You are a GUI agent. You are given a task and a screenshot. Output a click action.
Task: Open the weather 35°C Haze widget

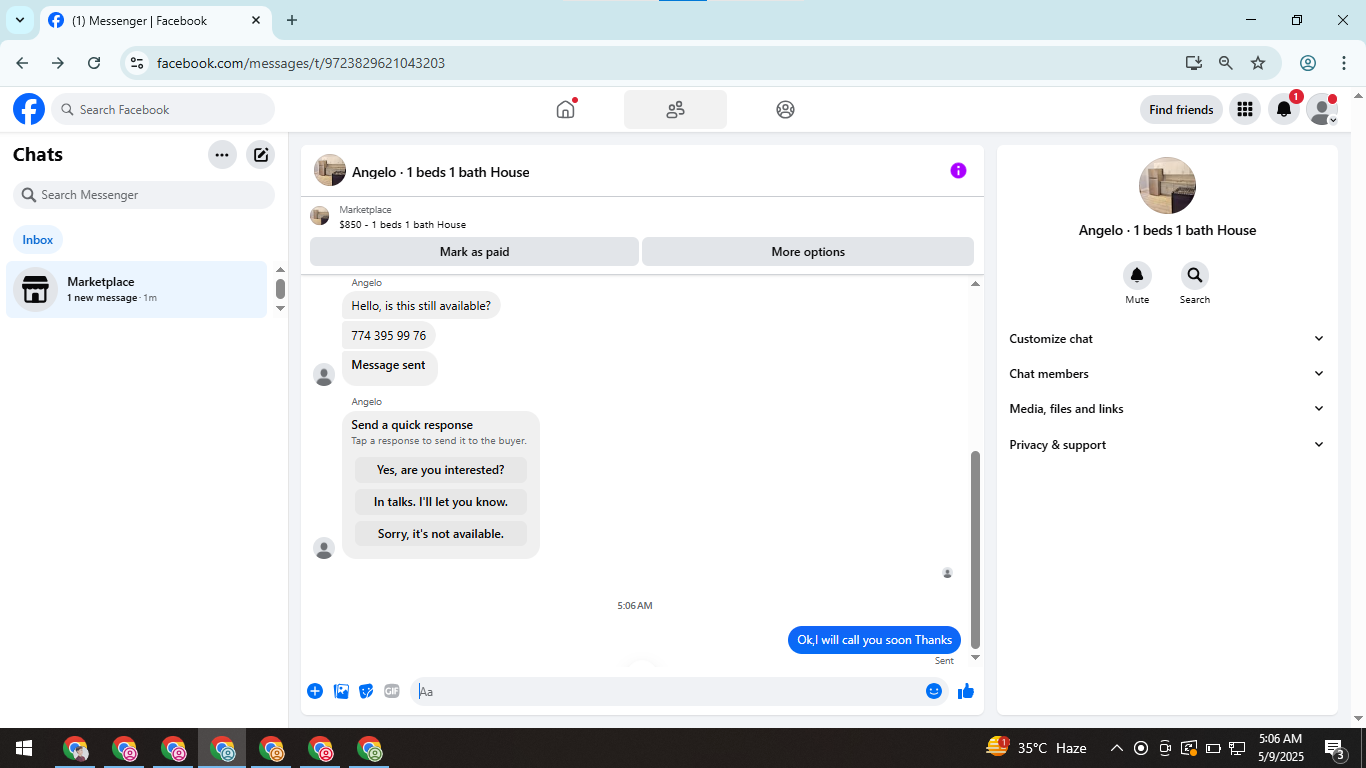coord(1037,748)
